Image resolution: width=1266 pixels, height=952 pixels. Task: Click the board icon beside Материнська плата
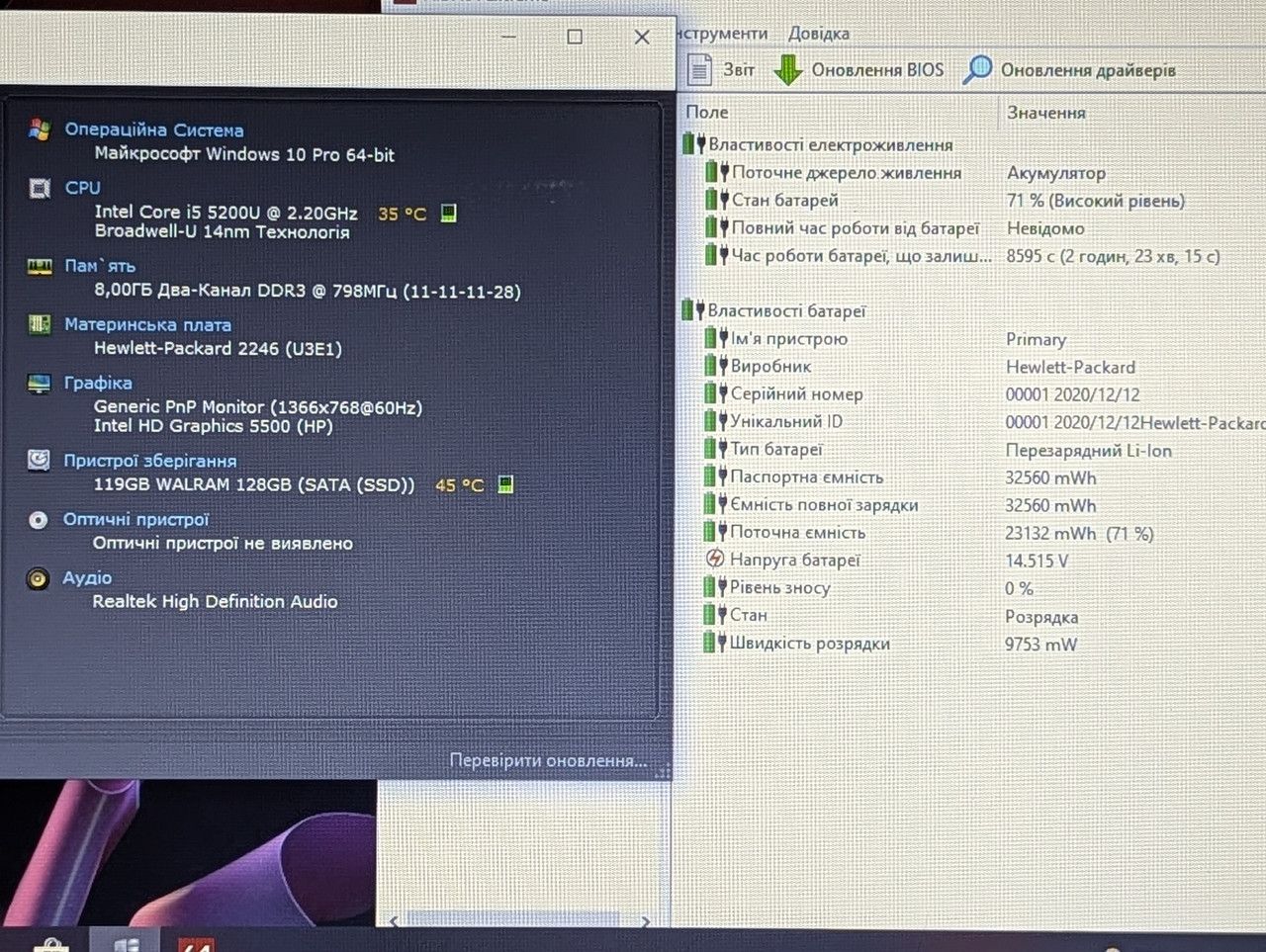coord(40,324)
